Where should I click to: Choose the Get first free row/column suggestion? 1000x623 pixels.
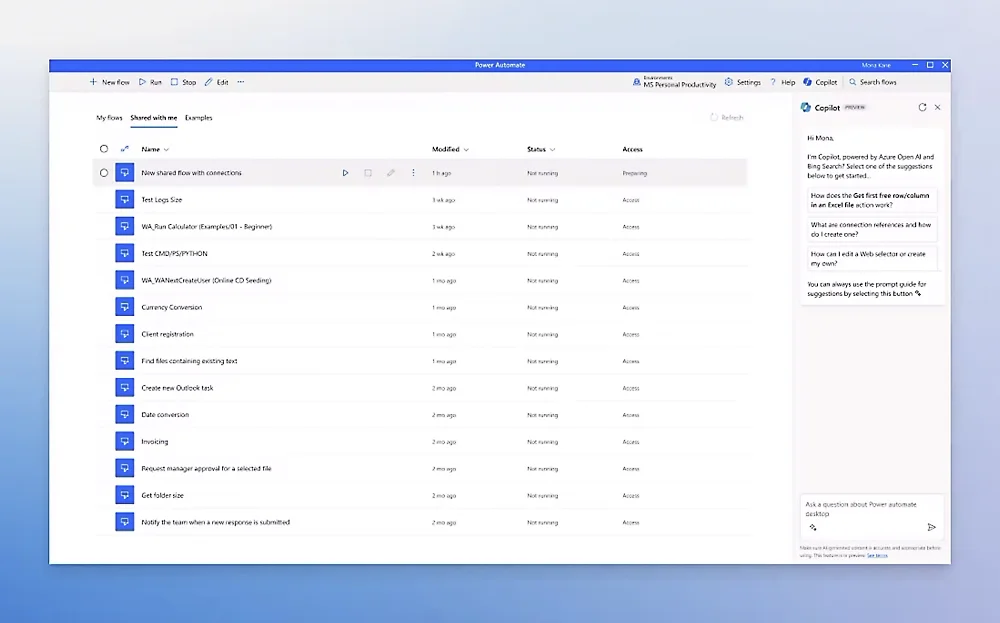pyautogui.click(x=871, y=200)
